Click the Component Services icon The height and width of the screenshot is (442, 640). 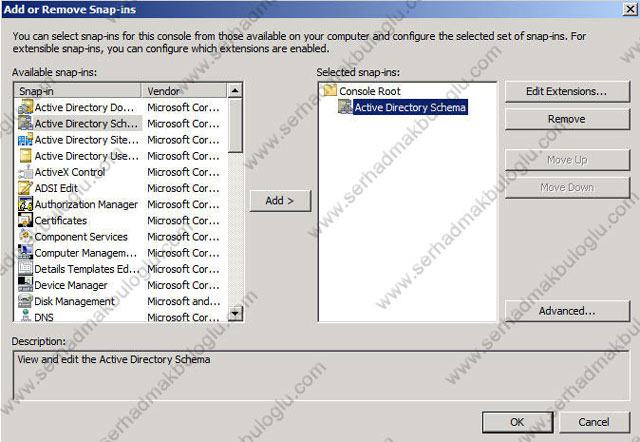pos(25,237)
